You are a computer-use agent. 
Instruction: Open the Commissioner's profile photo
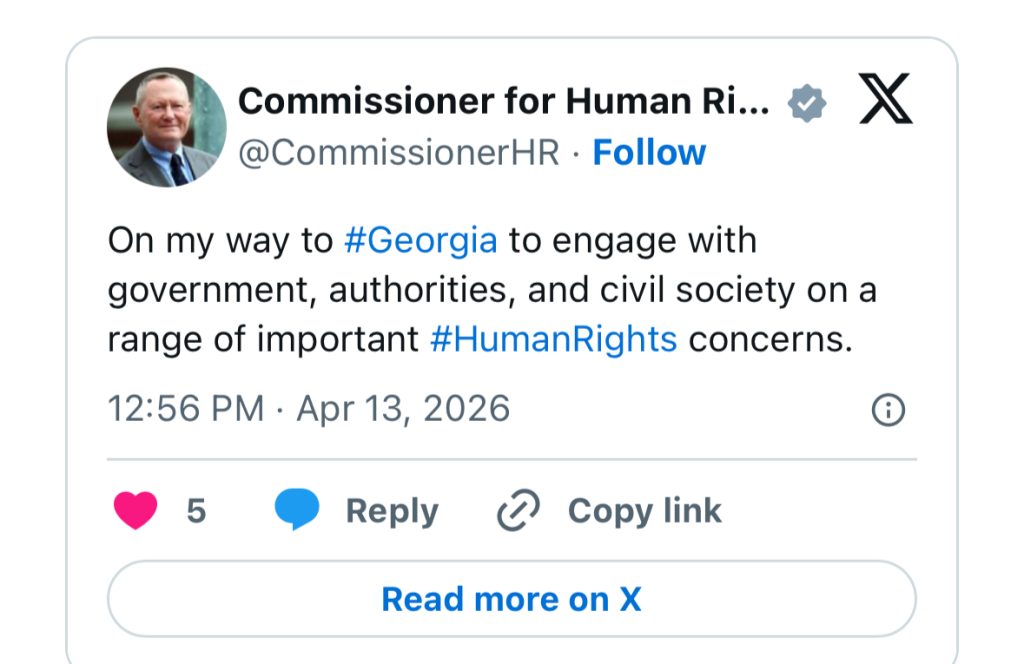166,127
